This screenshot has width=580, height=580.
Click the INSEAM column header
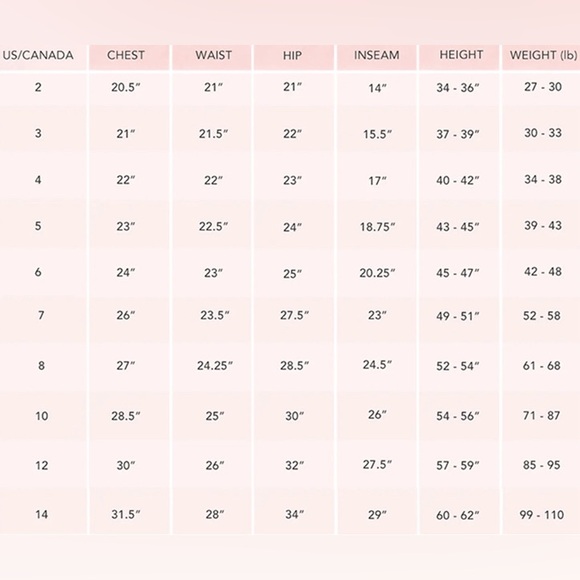pyautogui.click(x=377, y=55)
